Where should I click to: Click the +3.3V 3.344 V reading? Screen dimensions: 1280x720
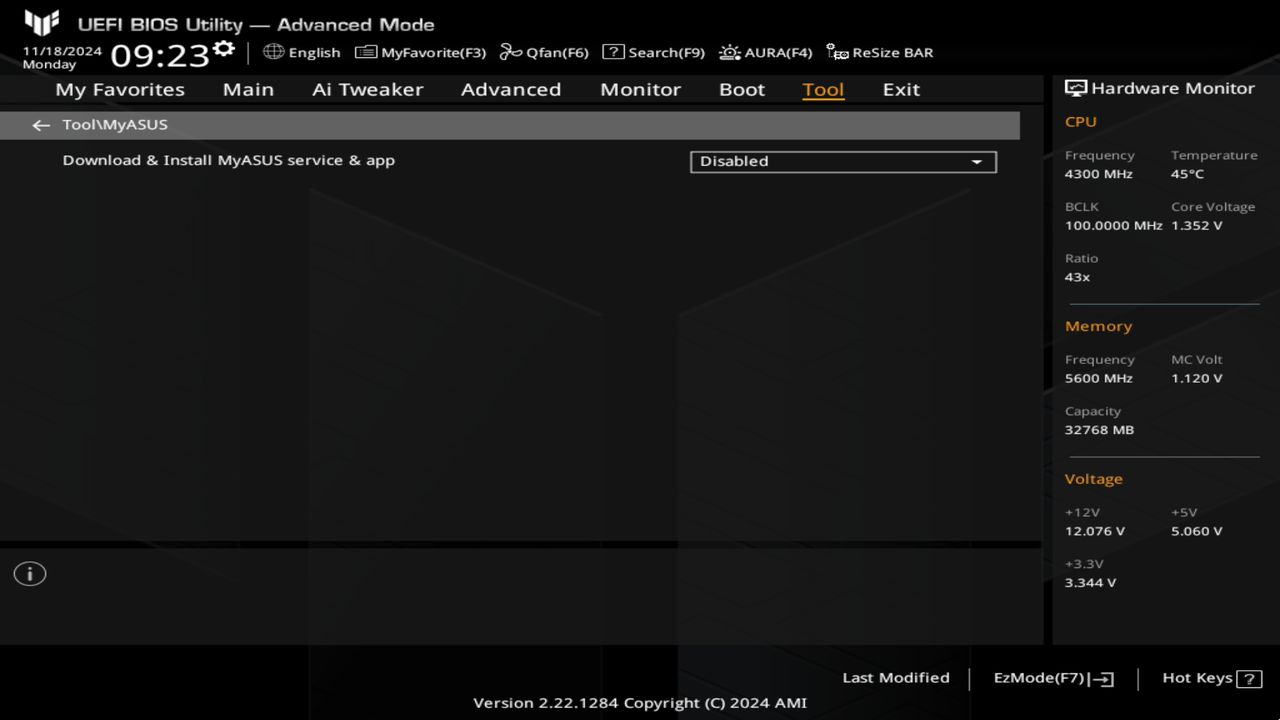click(1091, 582)
